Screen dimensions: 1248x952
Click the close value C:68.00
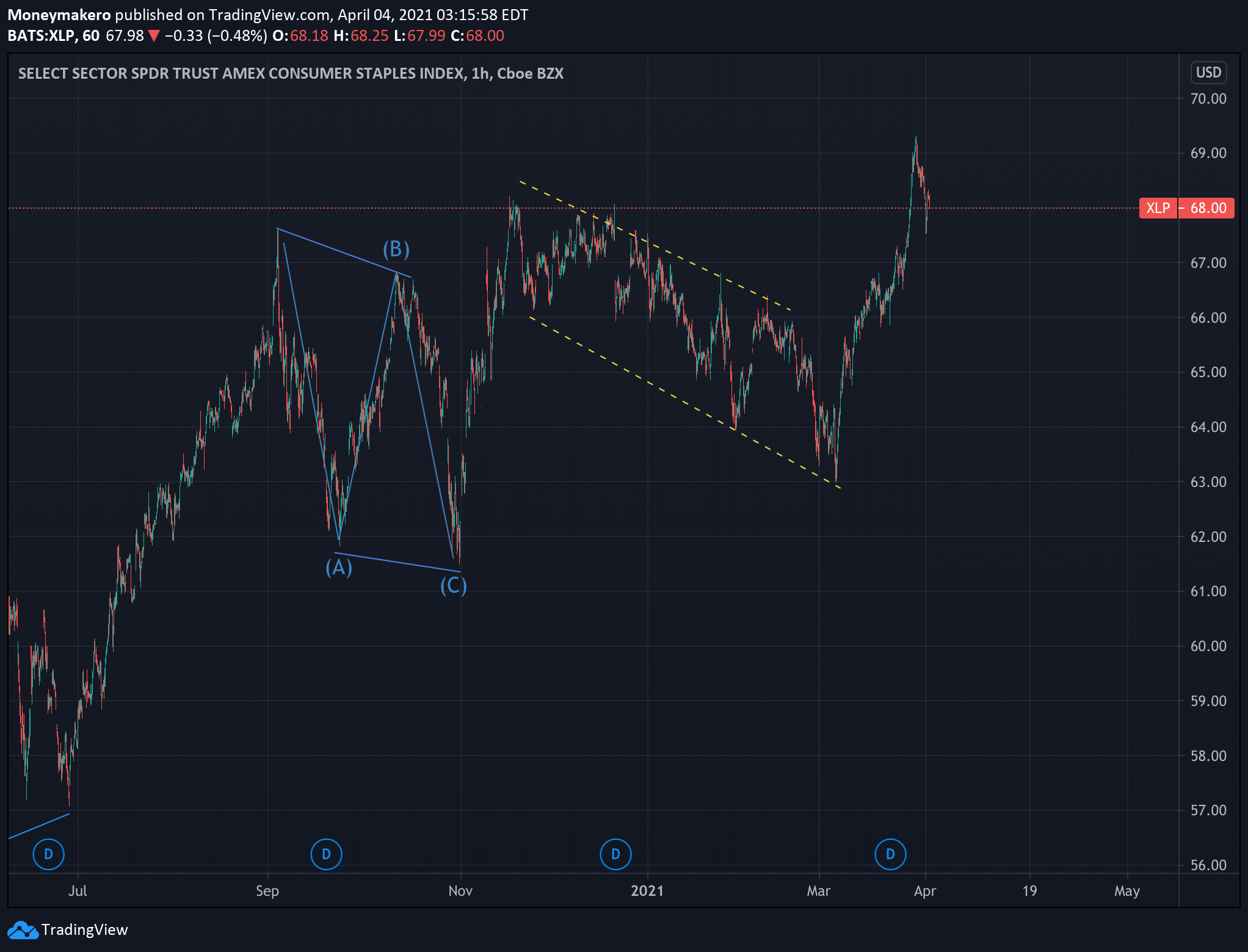pyautogui.click(x=477, y=35)
